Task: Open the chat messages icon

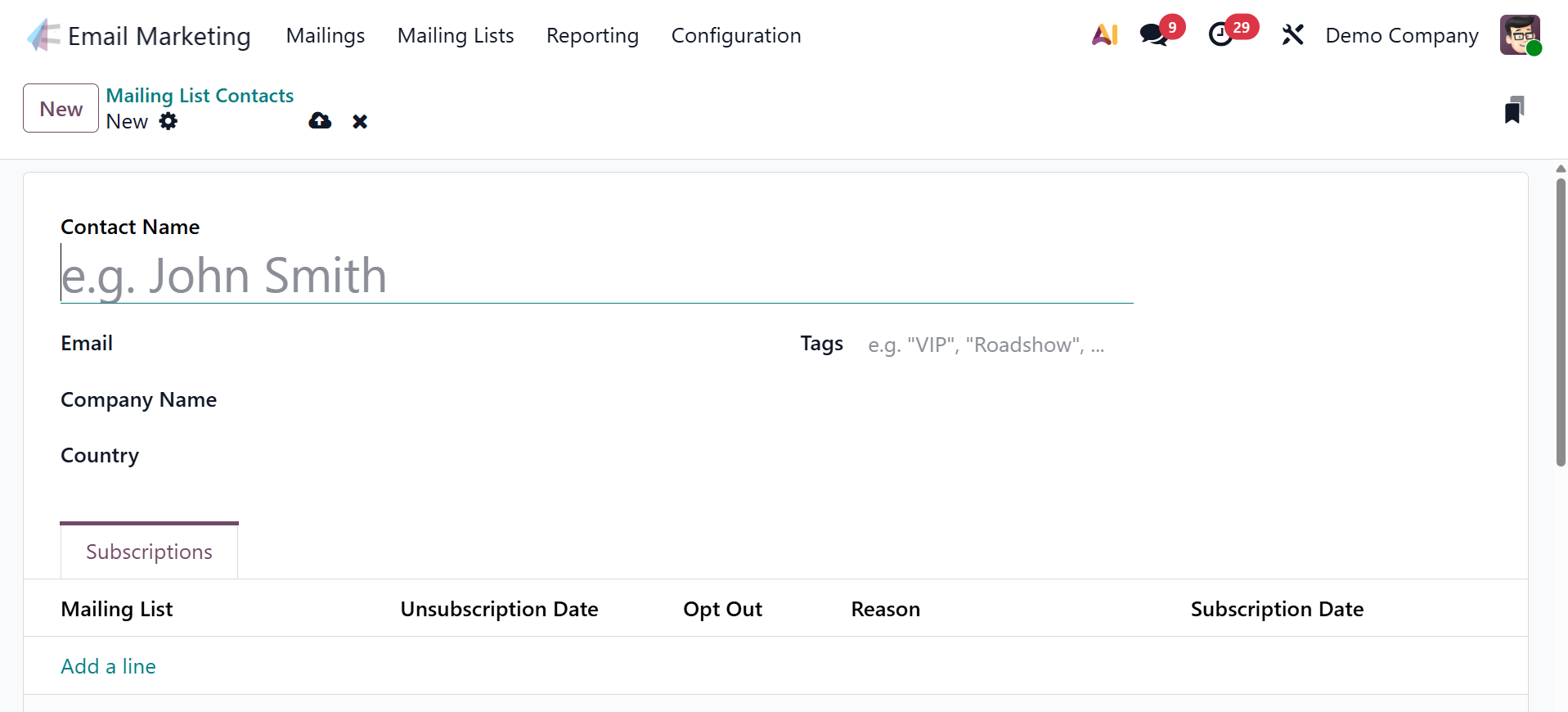Action: click(x=1153, y=35)
